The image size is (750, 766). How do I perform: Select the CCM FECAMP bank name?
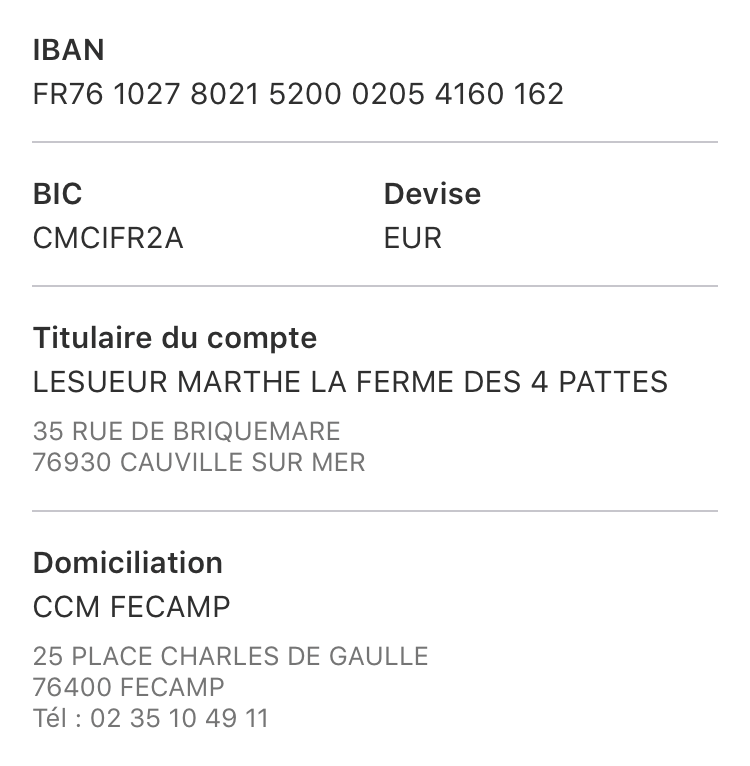[x=131, y=607]
